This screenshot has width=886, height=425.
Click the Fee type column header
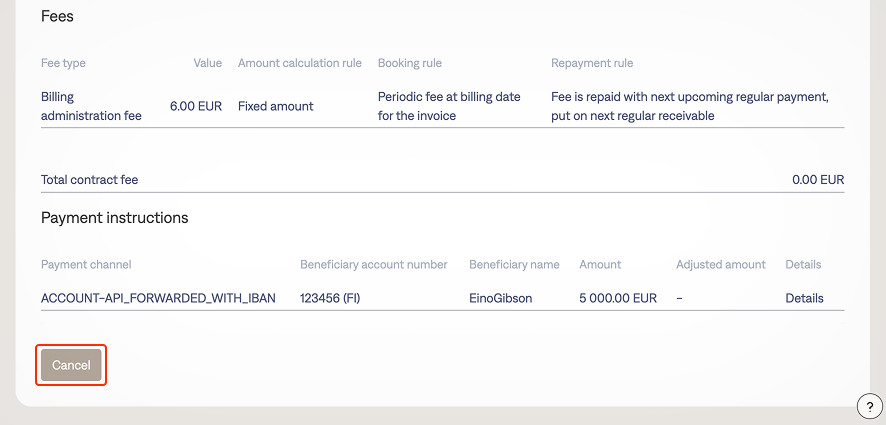63,63
